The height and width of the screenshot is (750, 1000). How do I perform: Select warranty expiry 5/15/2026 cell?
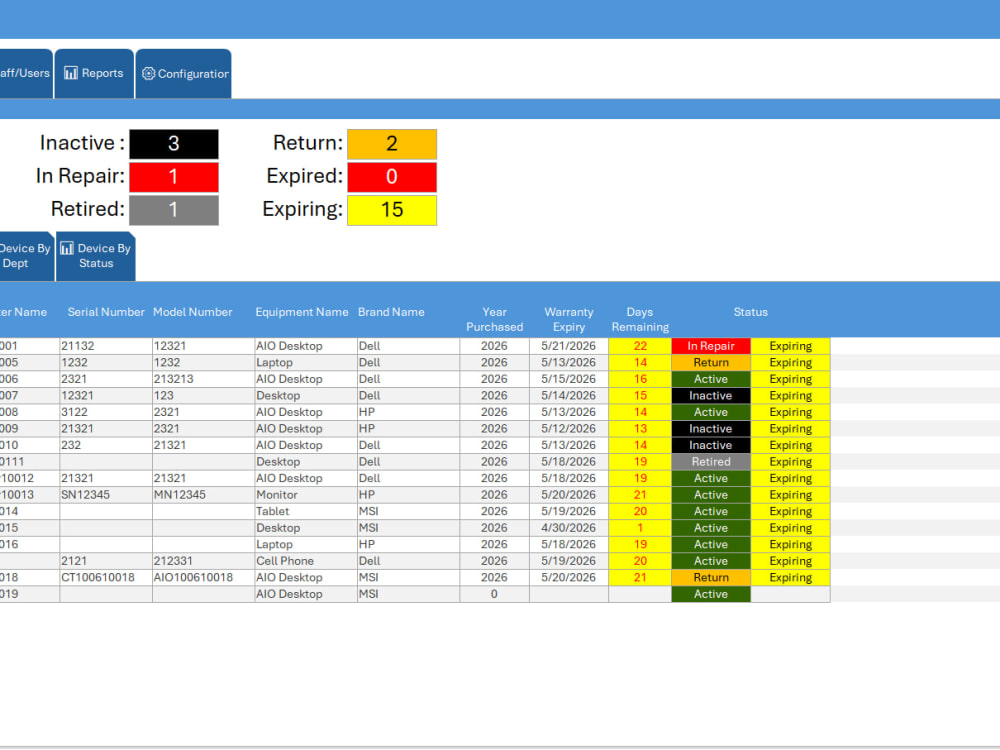tap(569, 379)
